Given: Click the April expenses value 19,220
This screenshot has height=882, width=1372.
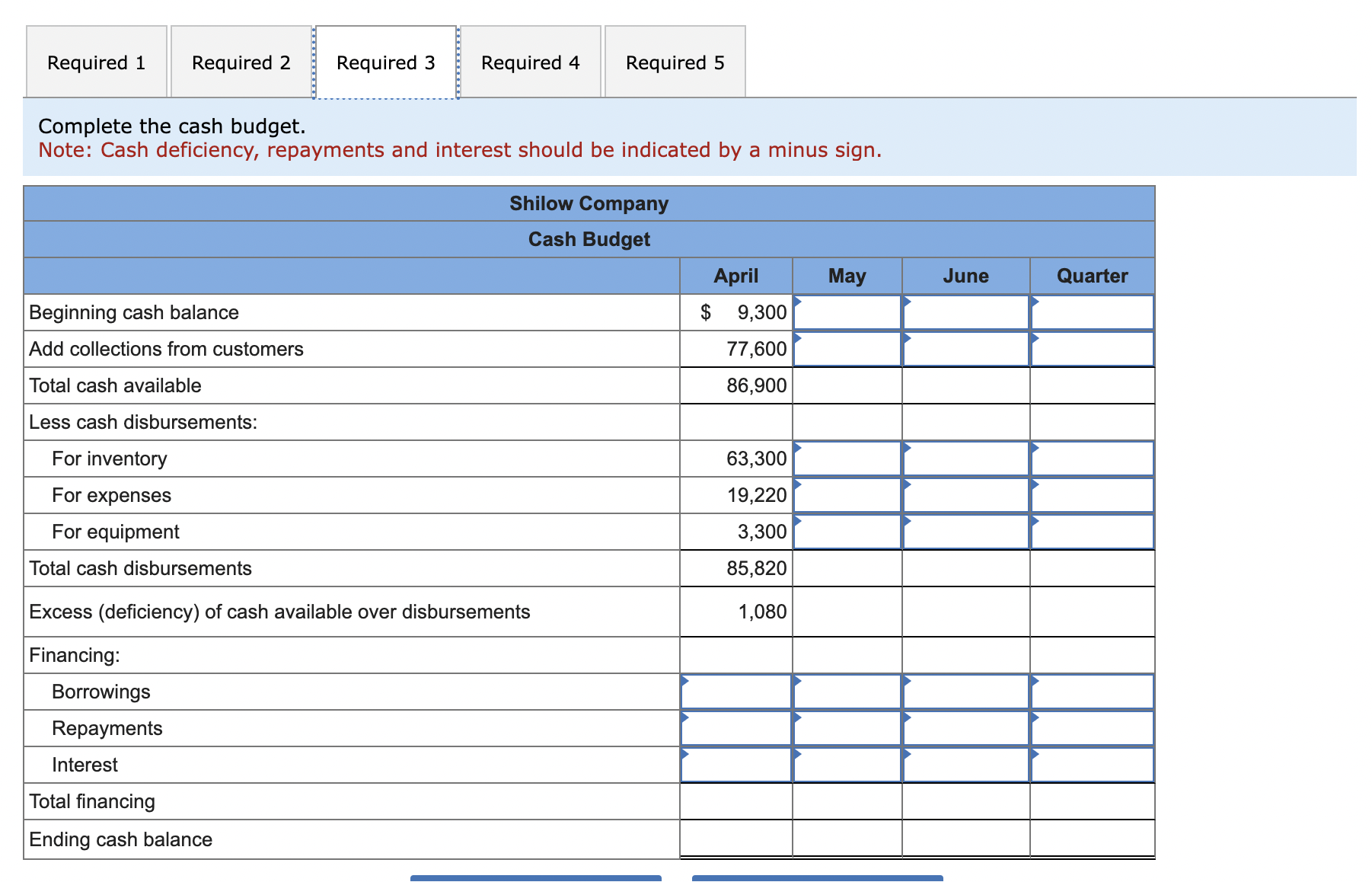Looking at the screenshot, I should coord(757,495).
